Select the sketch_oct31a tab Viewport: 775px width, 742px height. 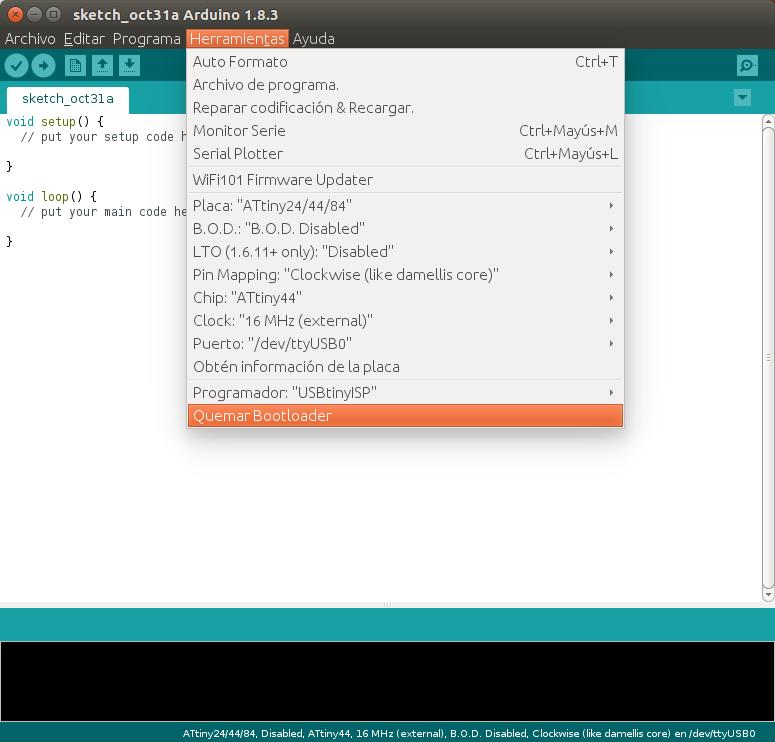[x=68, y=99]
